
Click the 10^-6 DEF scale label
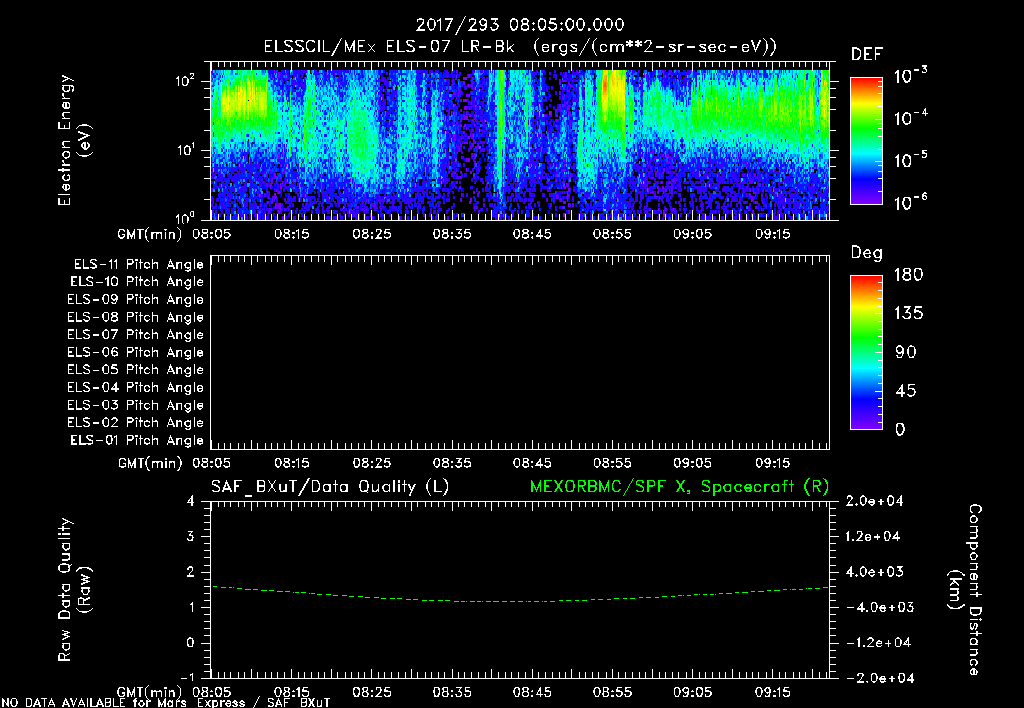click(x=910, y=202)
